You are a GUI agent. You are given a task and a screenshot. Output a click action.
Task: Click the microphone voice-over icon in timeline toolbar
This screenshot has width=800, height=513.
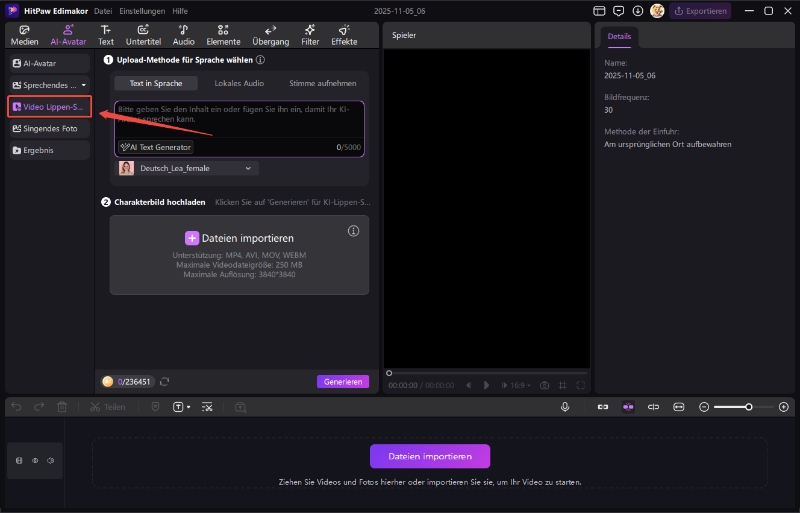click(565, 407)
